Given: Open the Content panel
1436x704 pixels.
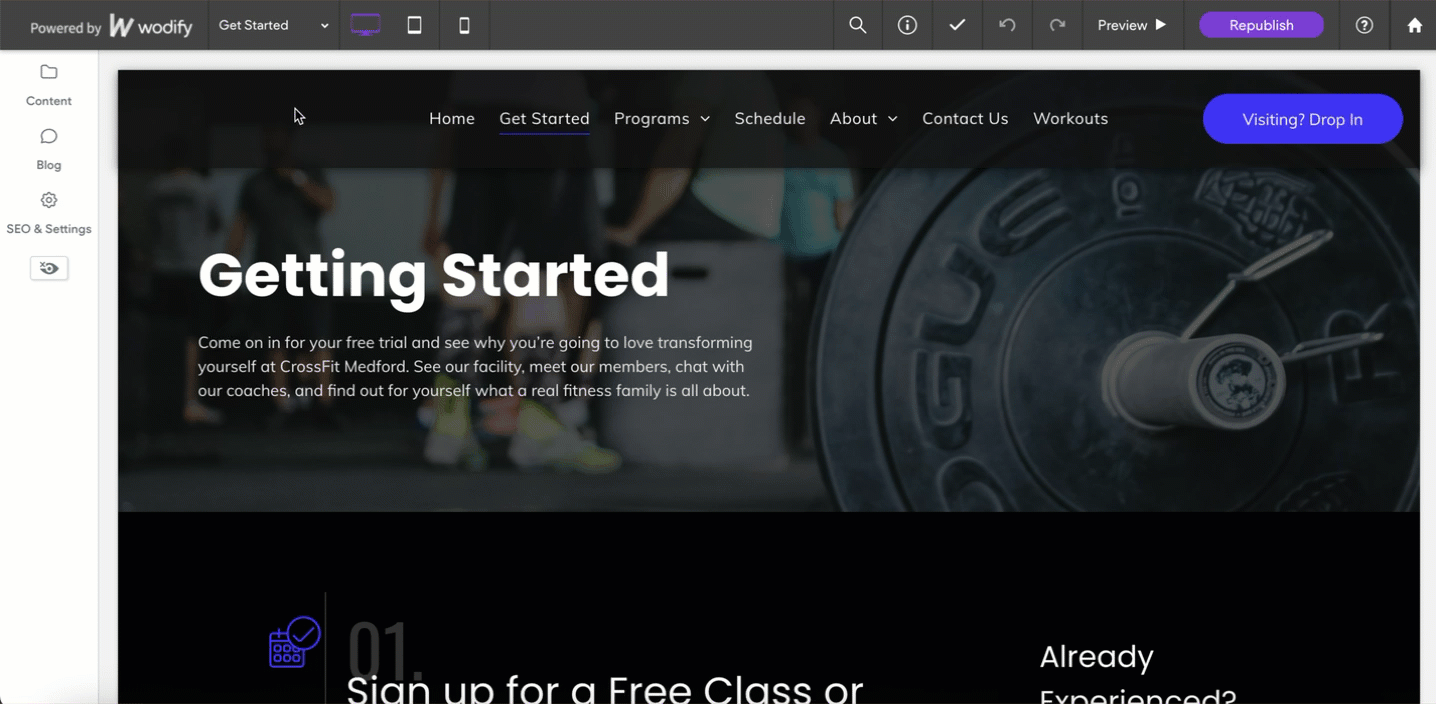Looking at the screenshot, I should (49, 85).
